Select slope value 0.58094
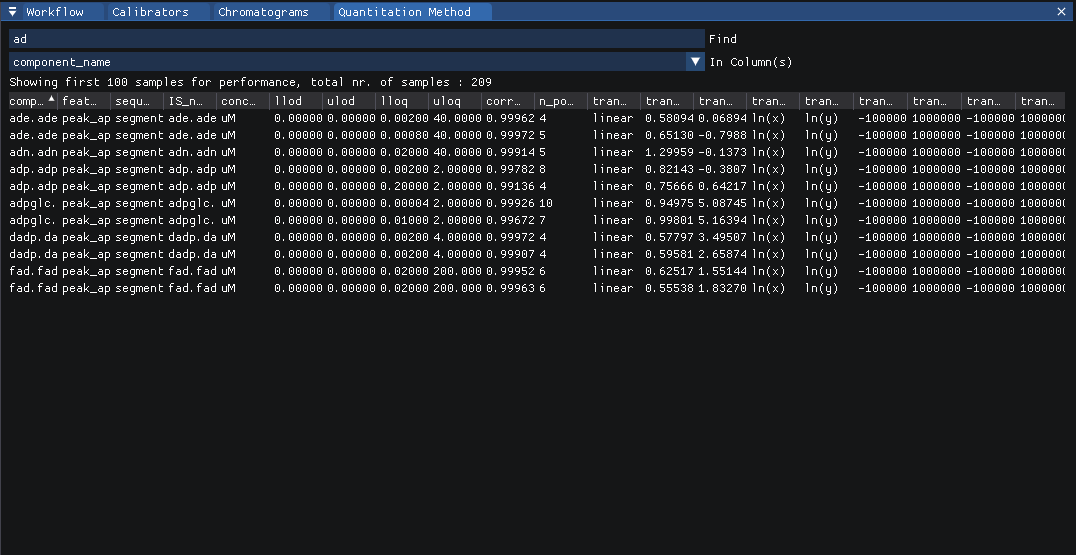This screenshot has height=555, width=1076. pyautogui.click(x=669, y=118)
